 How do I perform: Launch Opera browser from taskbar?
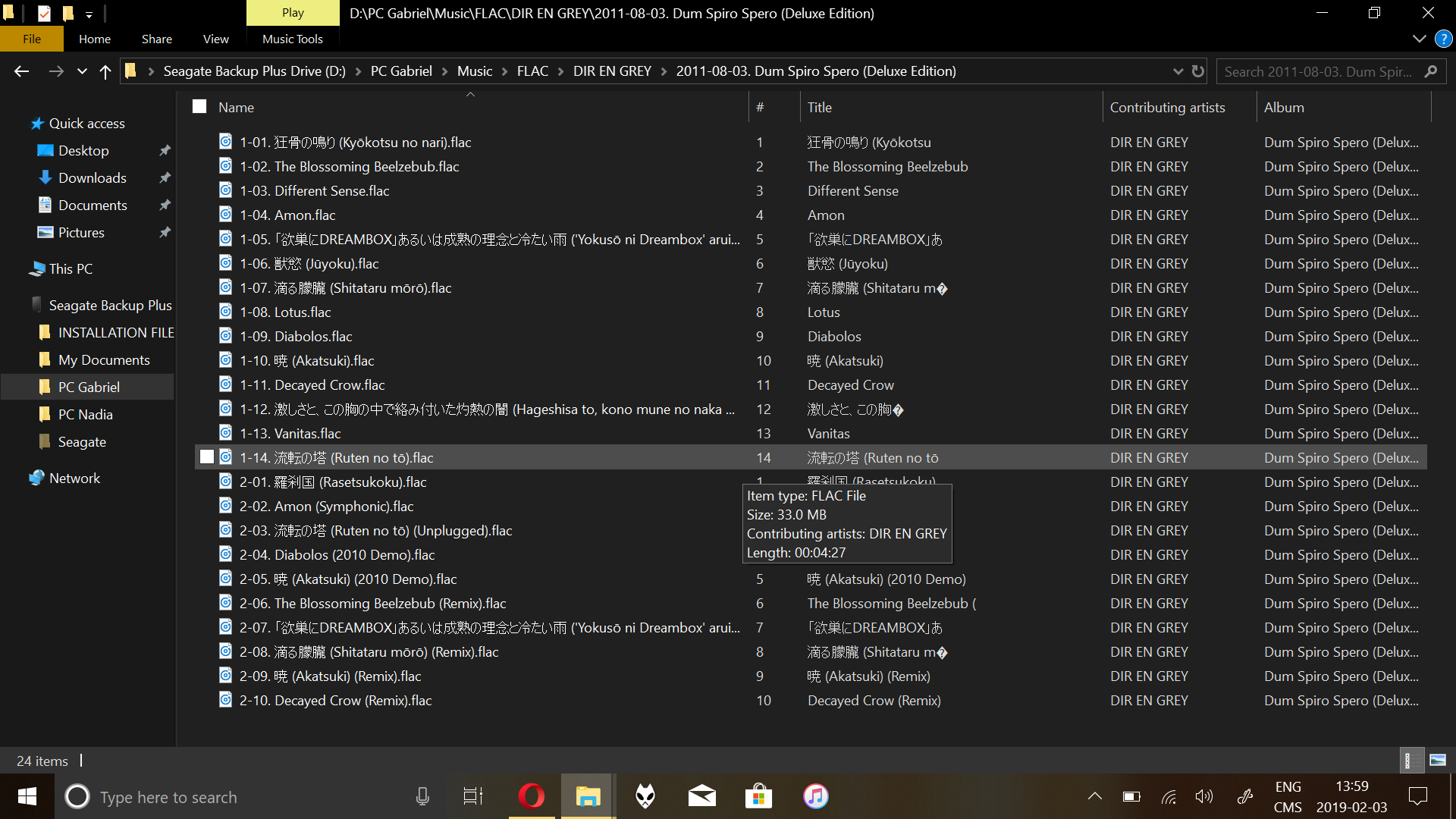531,796
